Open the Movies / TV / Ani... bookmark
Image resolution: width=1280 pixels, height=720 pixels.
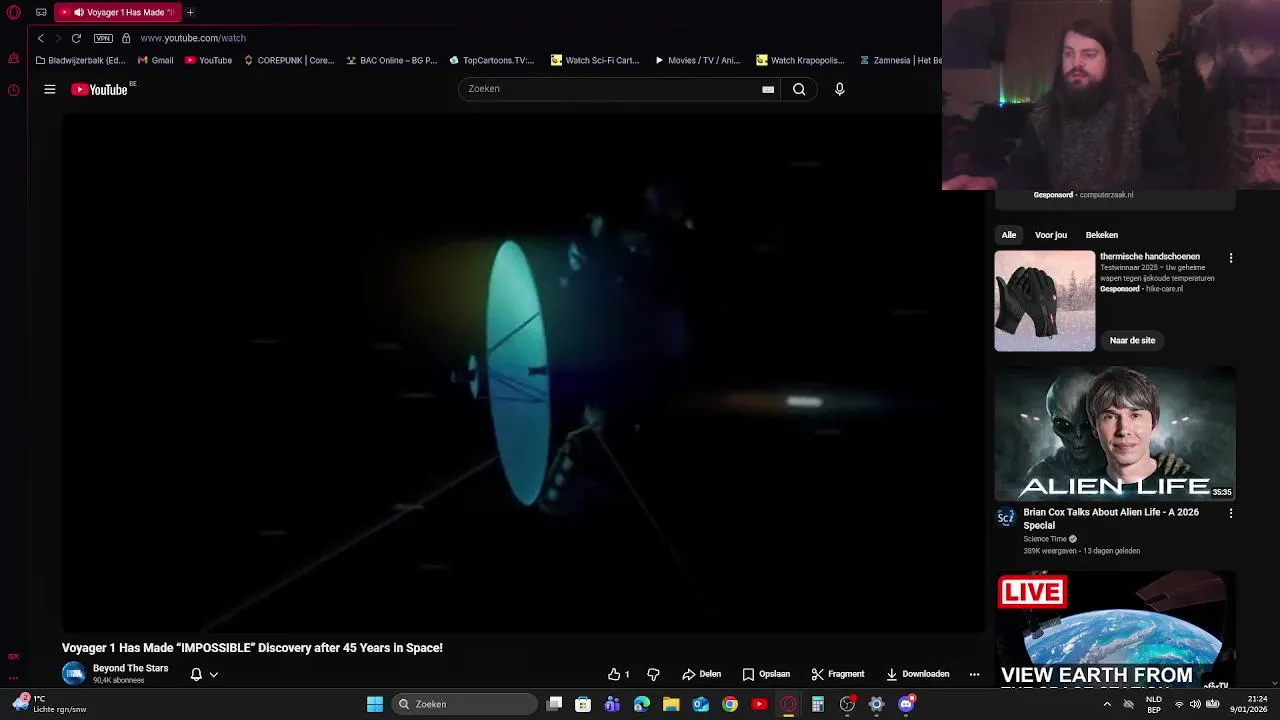tap(697, 60)
